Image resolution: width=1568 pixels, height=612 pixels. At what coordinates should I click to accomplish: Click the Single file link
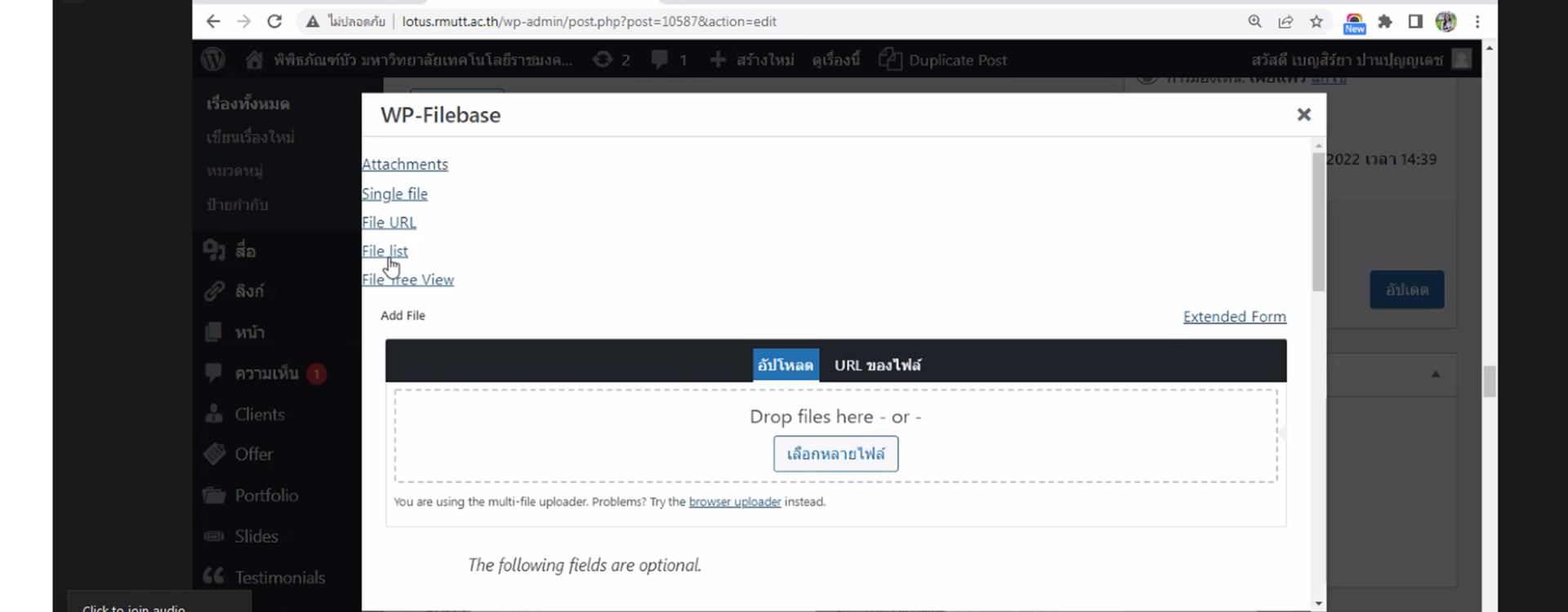point(394,193)
